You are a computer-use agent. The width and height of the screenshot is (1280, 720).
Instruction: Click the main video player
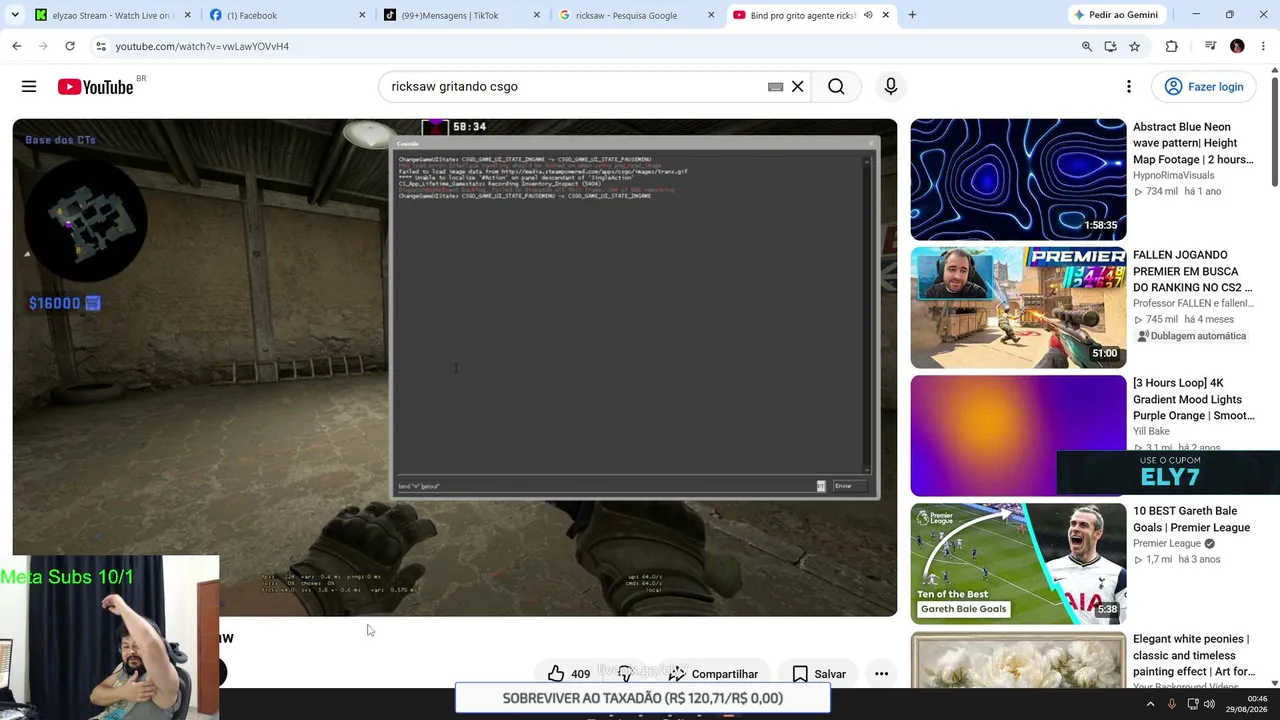(x=455, y=367)
